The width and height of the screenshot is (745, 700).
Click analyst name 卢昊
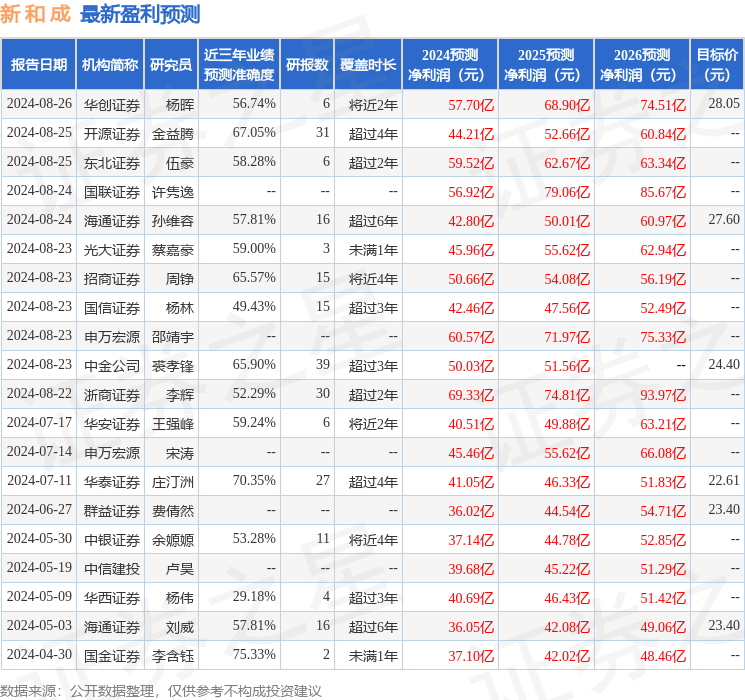[x=180, y=569]
